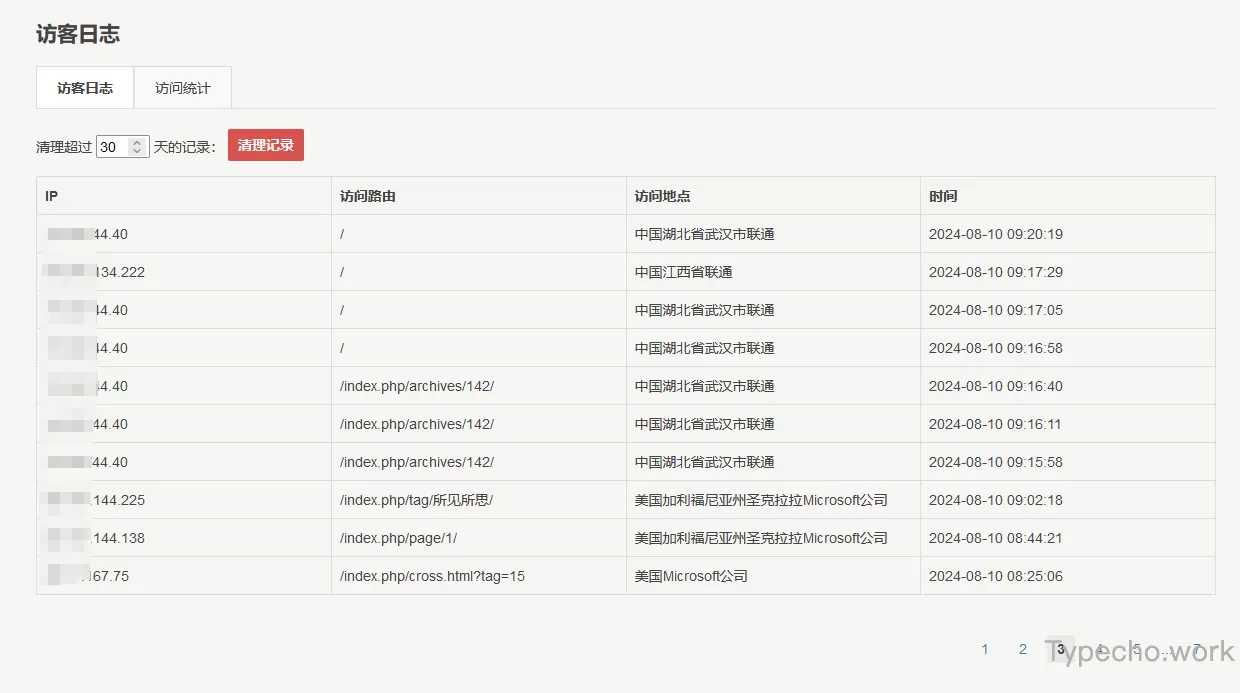The height and width of the screenshot is (693, 1240).
Task: Click the IP column header
Action: pos(52,196)
